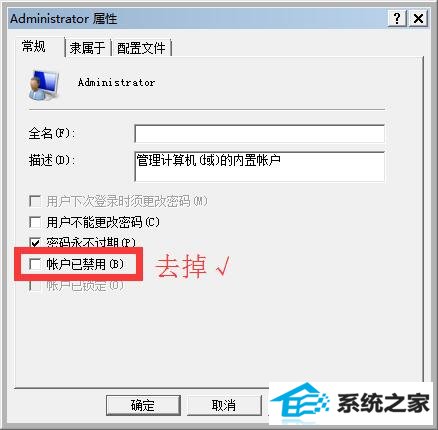Screen dimensions: 438x430
Task: Toggle 用户下次登录时须更改密码 checkbox
Action: [35, 201]
